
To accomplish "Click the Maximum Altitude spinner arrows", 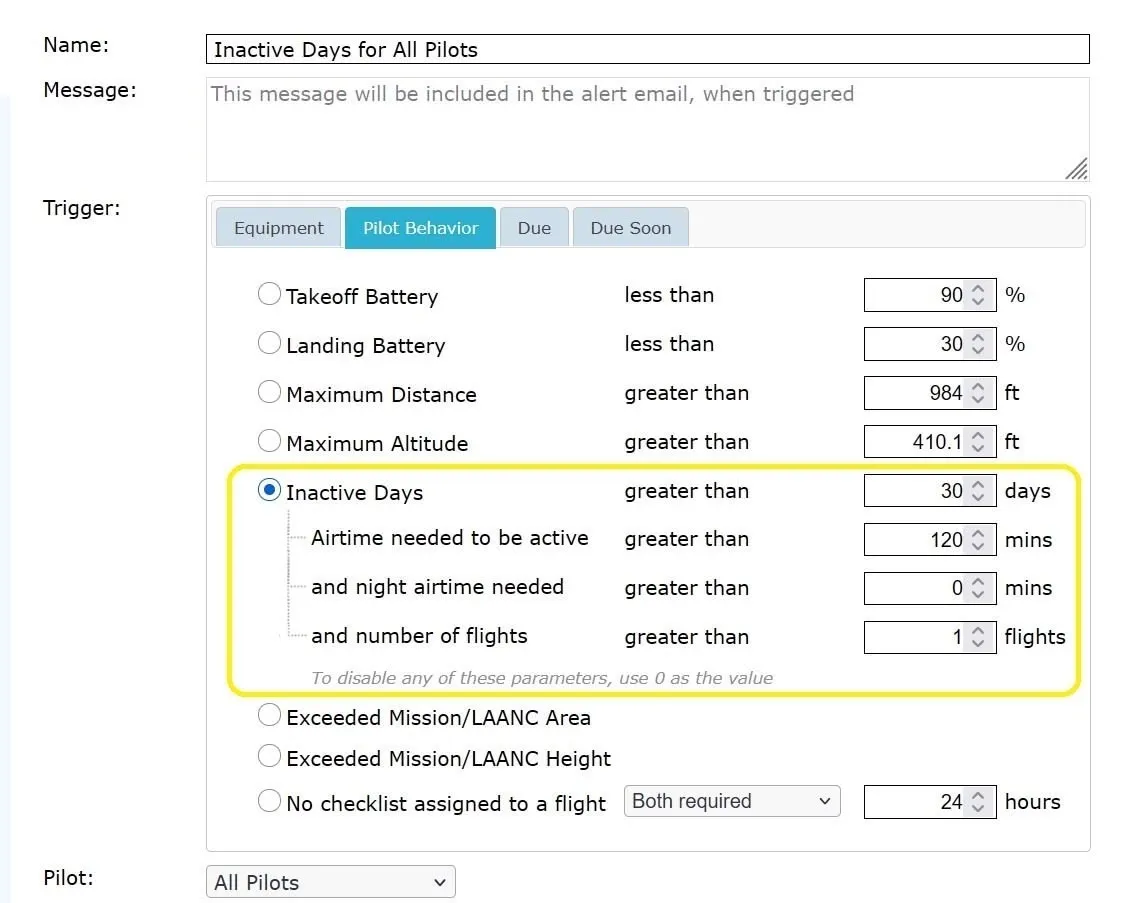I will click(x=978, y=442).
